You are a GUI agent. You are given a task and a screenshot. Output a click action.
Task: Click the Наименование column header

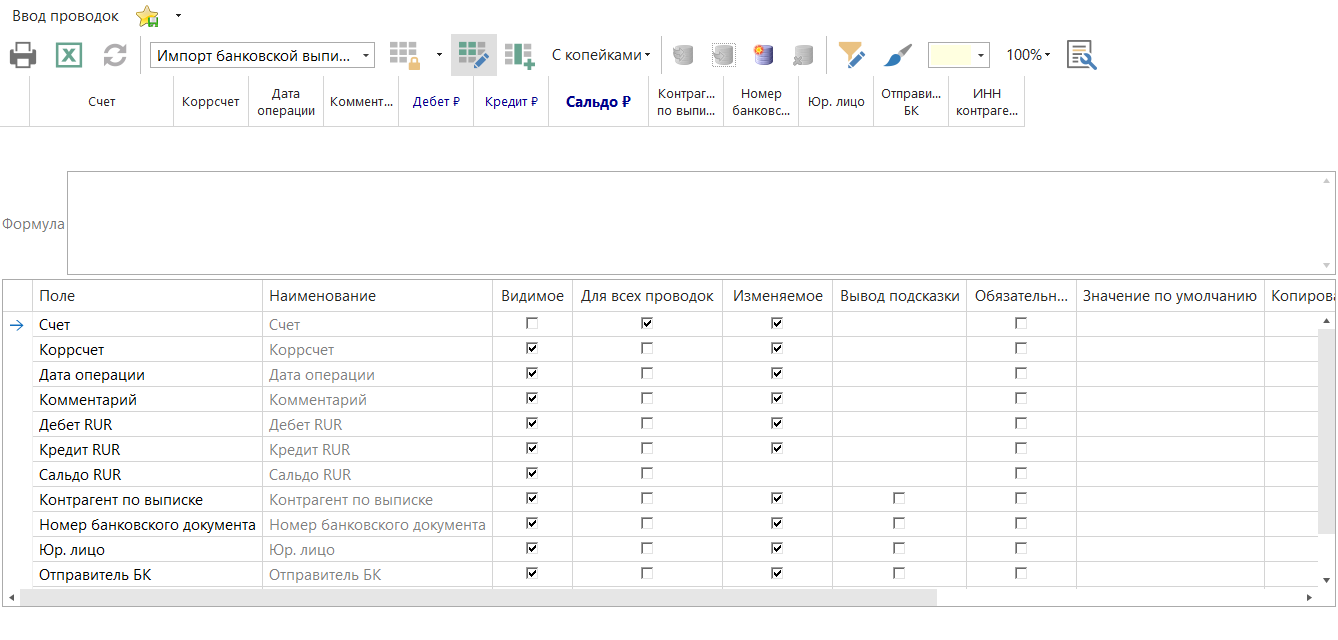322,296
